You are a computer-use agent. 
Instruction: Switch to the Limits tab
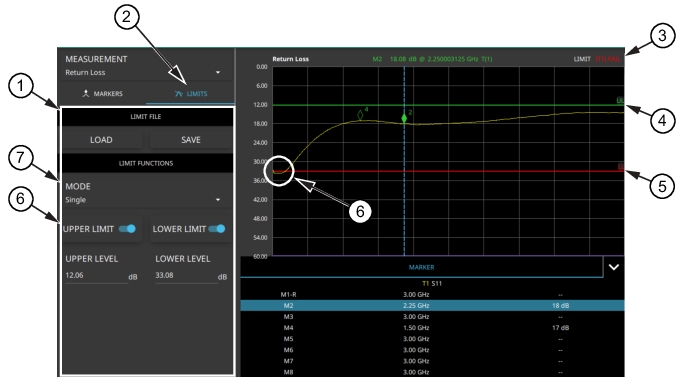[190, 93]
